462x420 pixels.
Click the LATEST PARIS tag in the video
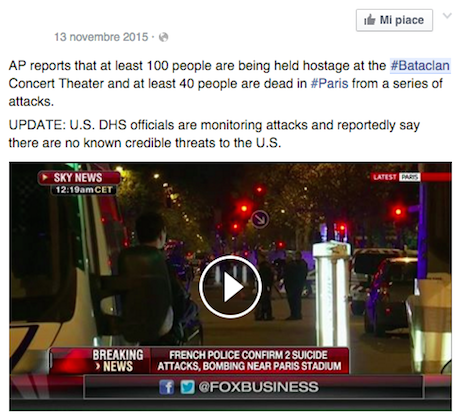click(x=396, y=177)
